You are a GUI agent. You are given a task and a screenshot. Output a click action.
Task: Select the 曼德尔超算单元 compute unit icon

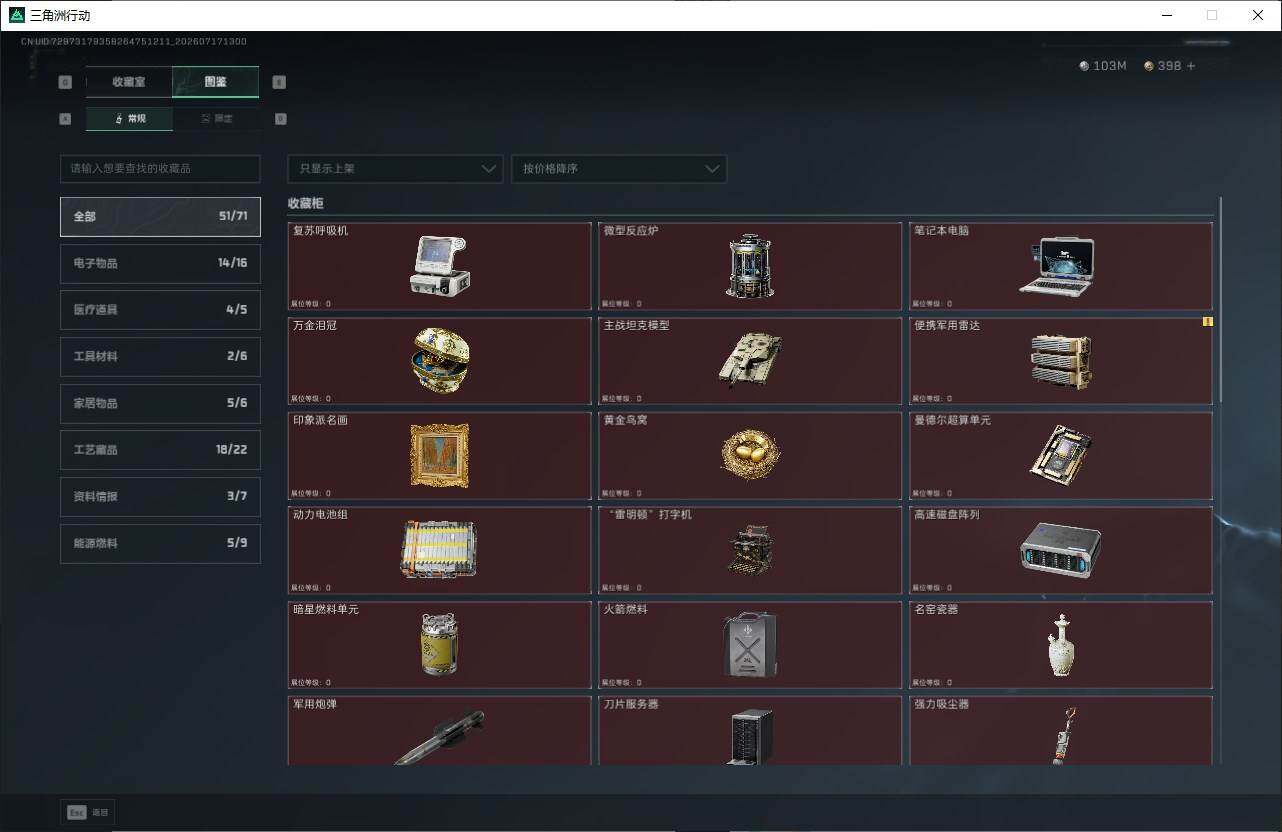click(1060, 455)
